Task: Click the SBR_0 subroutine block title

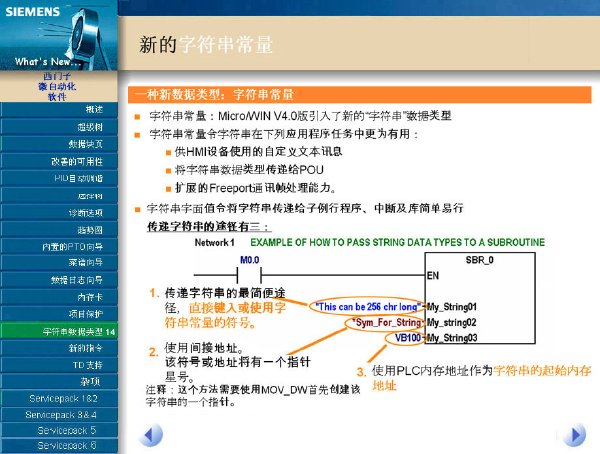Action: pyautogui.click(x=479, y=260)
